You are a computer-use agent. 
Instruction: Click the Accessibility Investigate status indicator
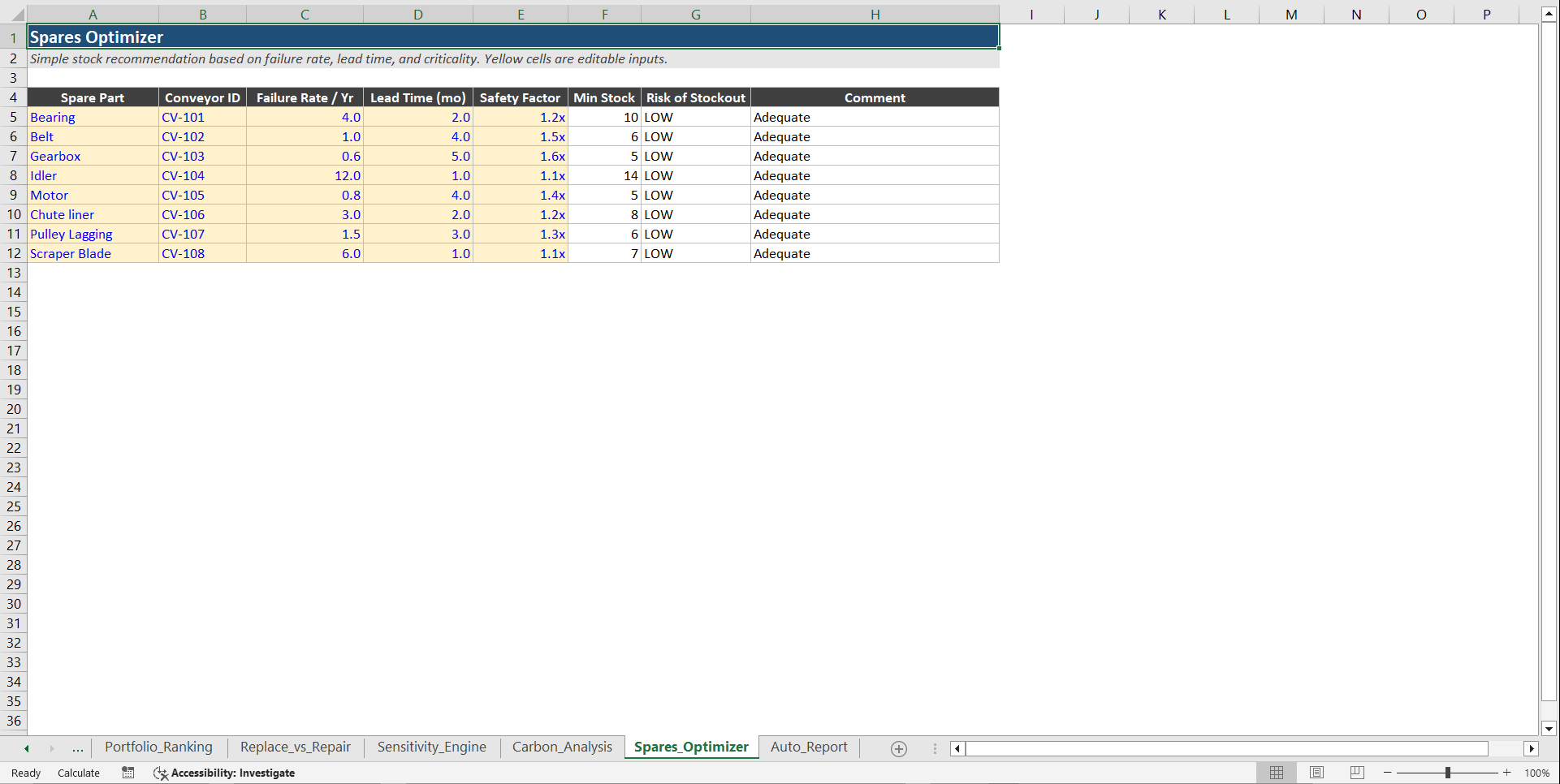tap(224, 773)
